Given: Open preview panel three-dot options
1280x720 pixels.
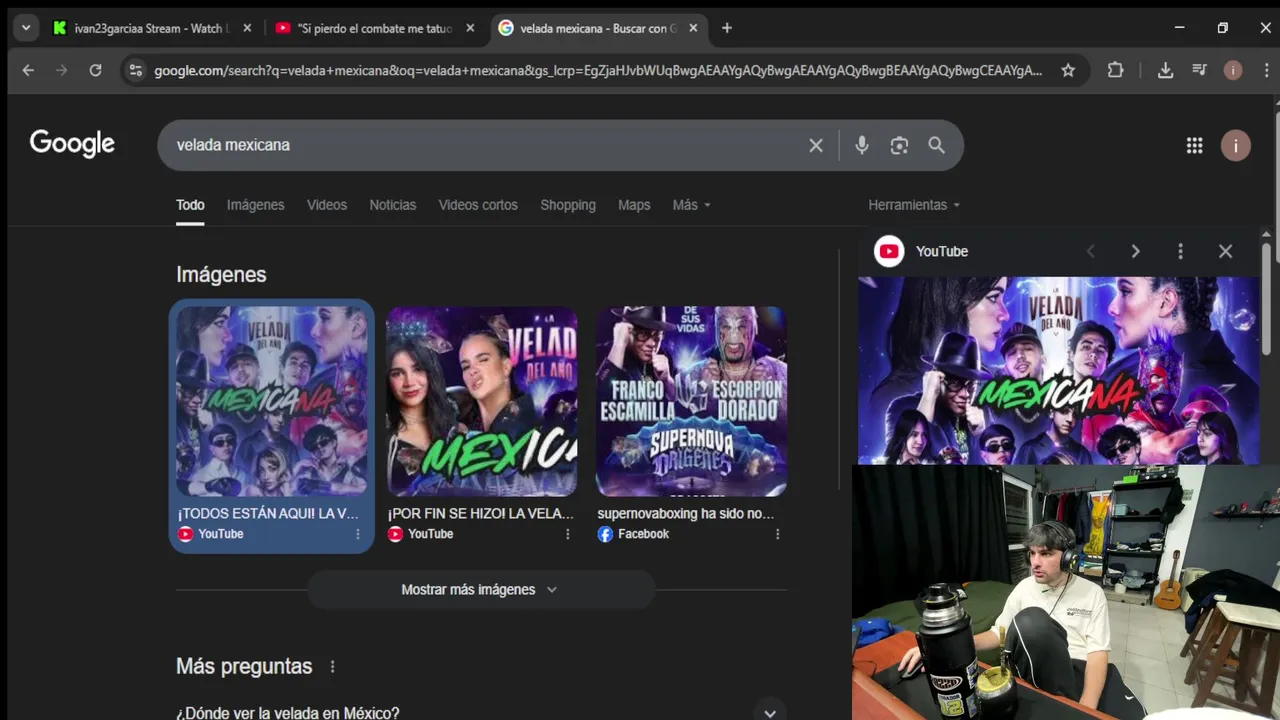Looking at the screenshot, I should point(1180,252).
